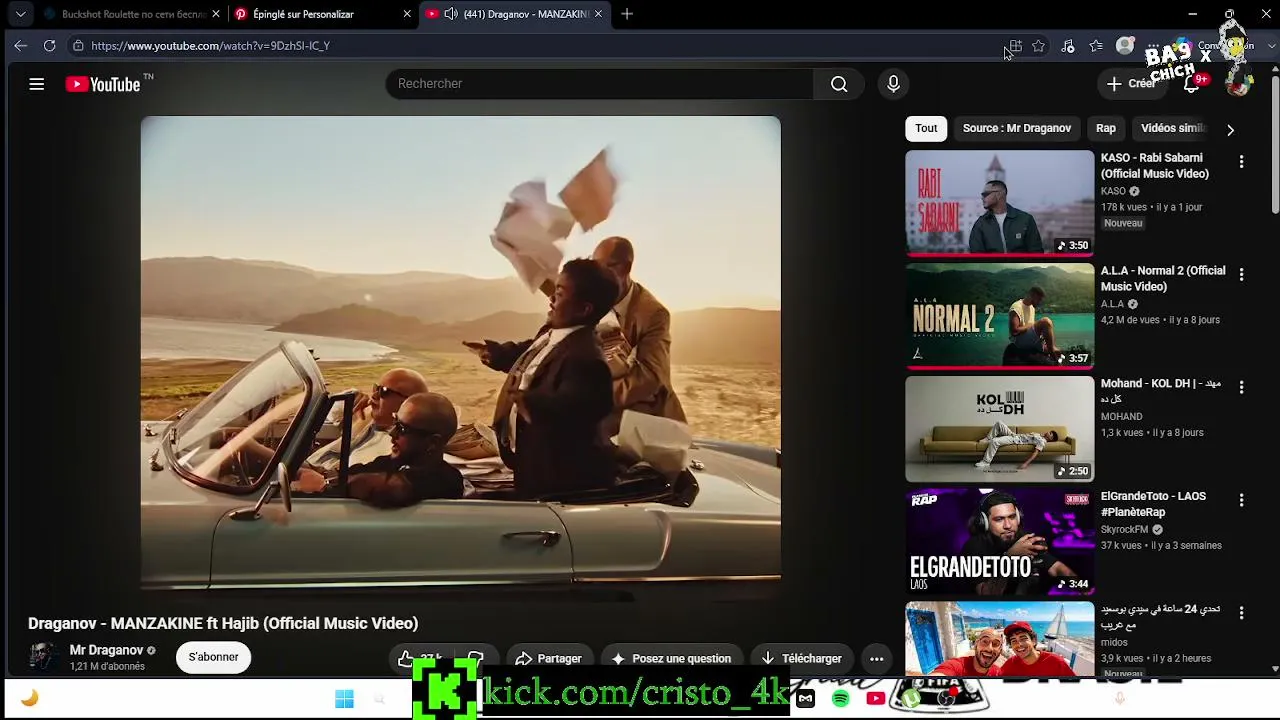Open the A.L.A Normal 2 video title
Viewport: 1280px width, 720px height.
pyautogui.click(x=1163, y=279)
